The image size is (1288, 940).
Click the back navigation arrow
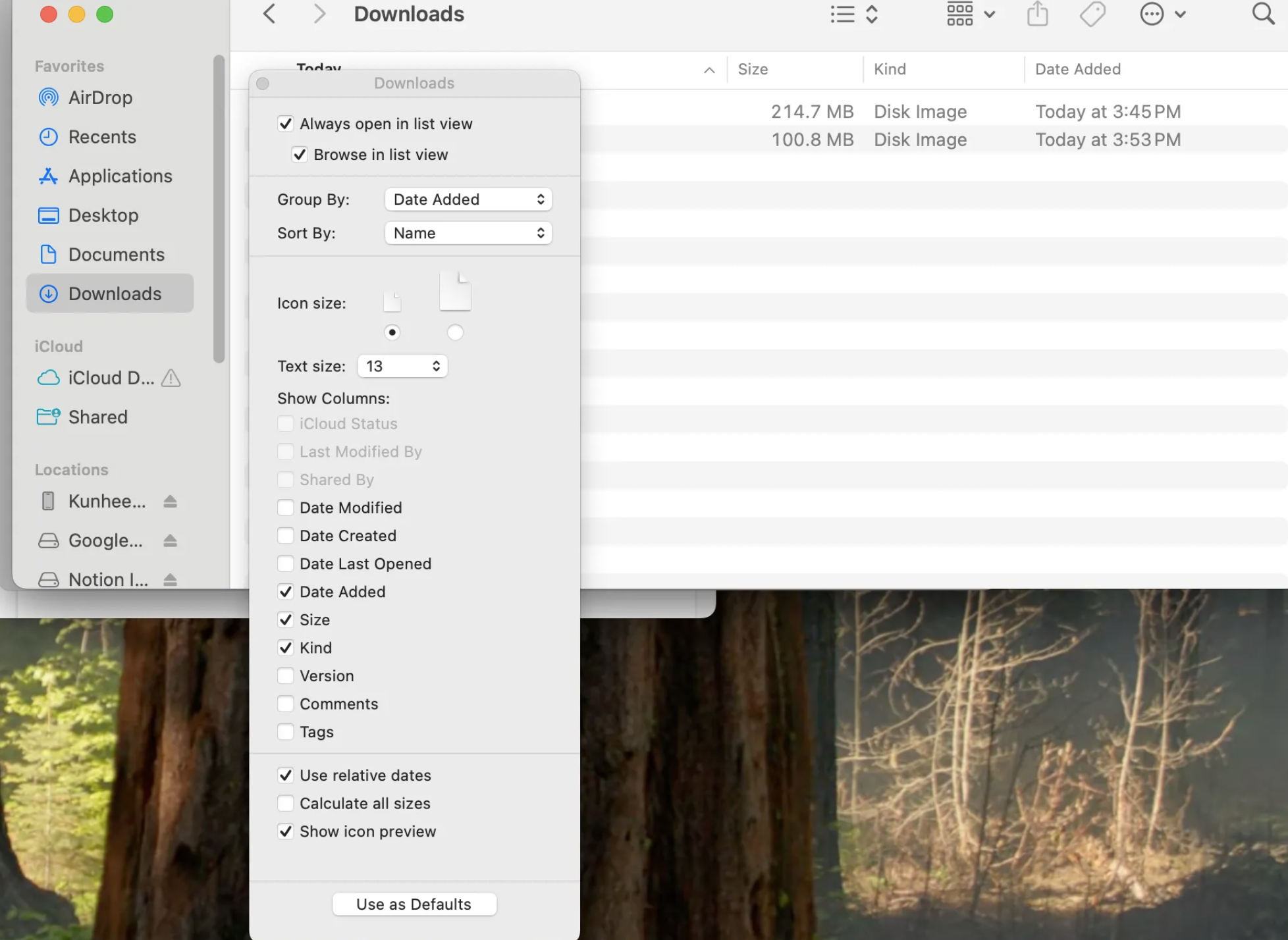(x=269, y=14)
